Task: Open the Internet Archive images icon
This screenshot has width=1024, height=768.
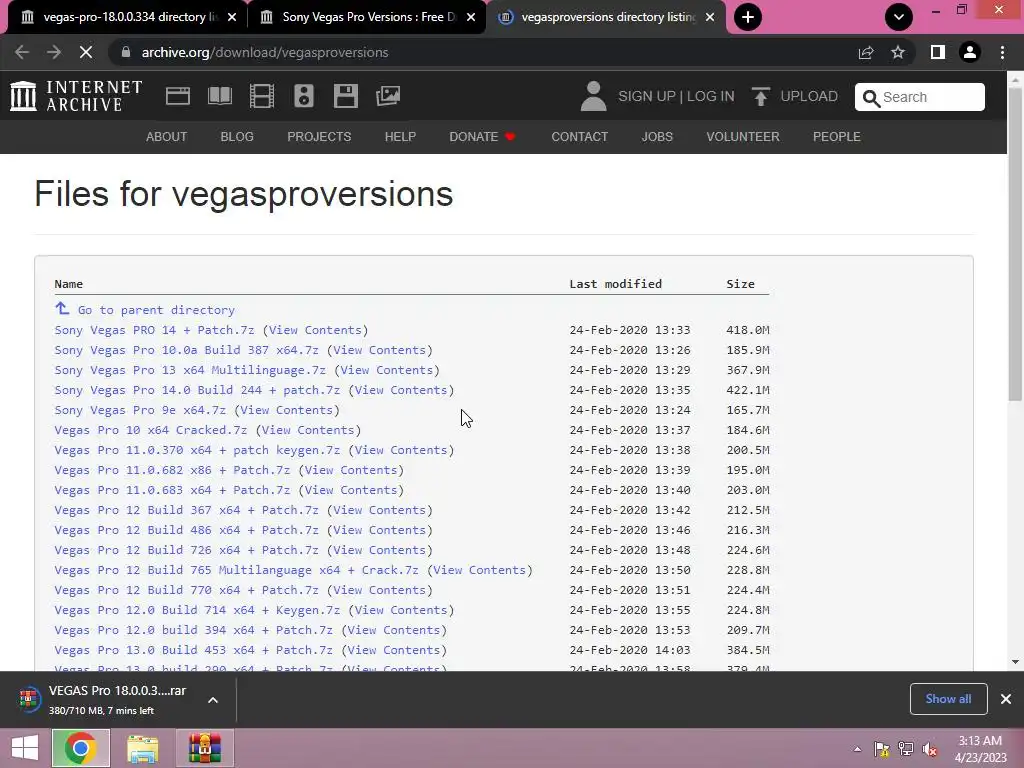Action: 388,96
